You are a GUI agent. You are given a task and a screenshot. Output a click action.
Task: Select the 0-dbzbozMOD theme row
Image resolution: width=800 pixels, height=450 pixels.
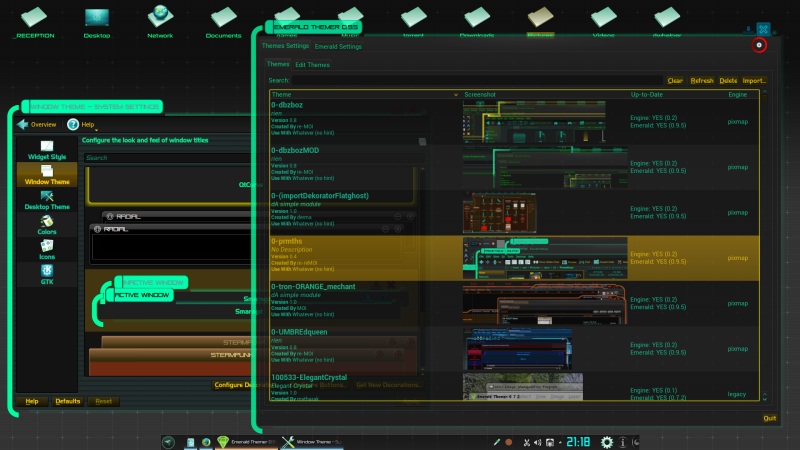[514, 167]
